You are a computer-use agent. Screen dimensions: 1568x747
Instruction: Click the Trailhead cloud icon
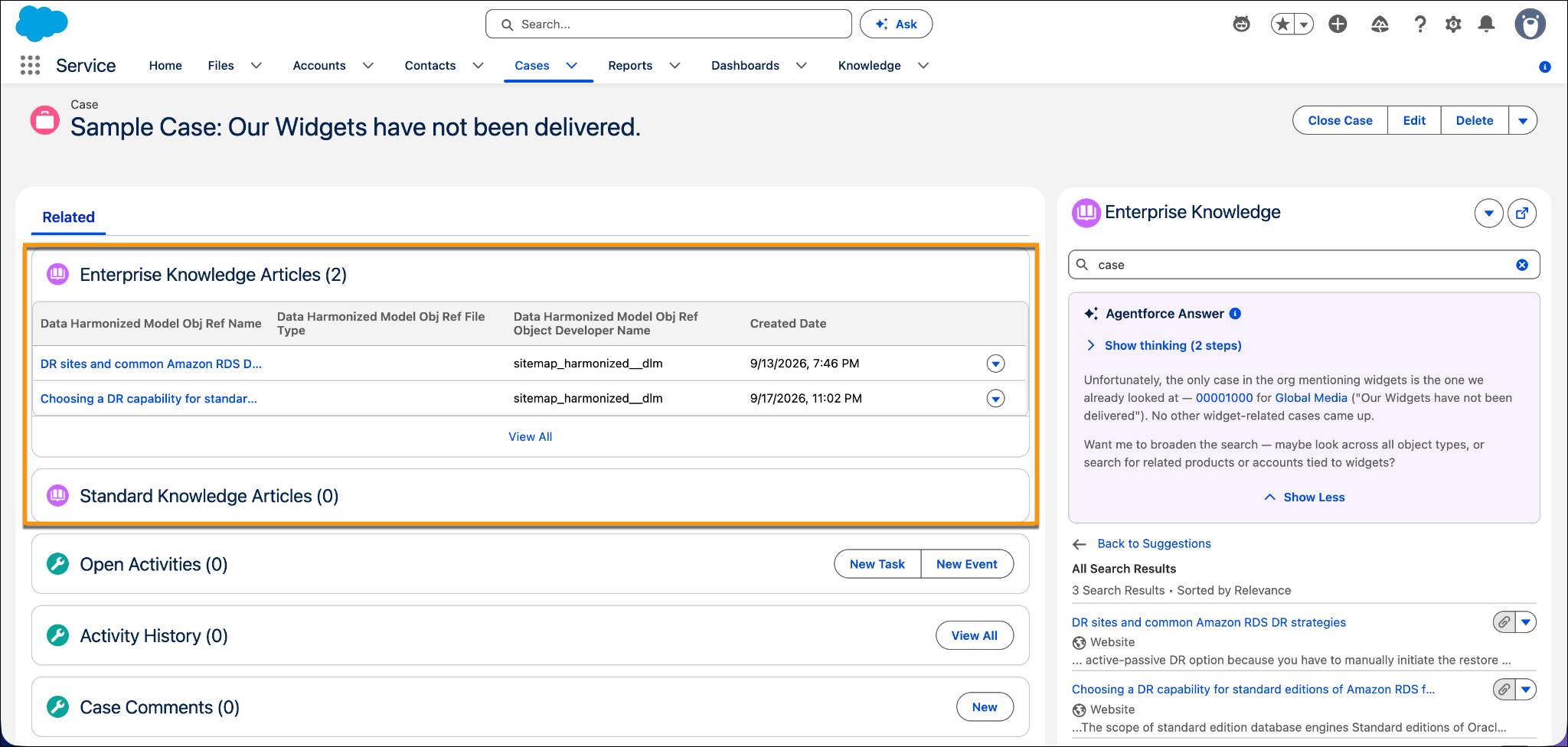pyautogui.click(x=1380, y=24)
